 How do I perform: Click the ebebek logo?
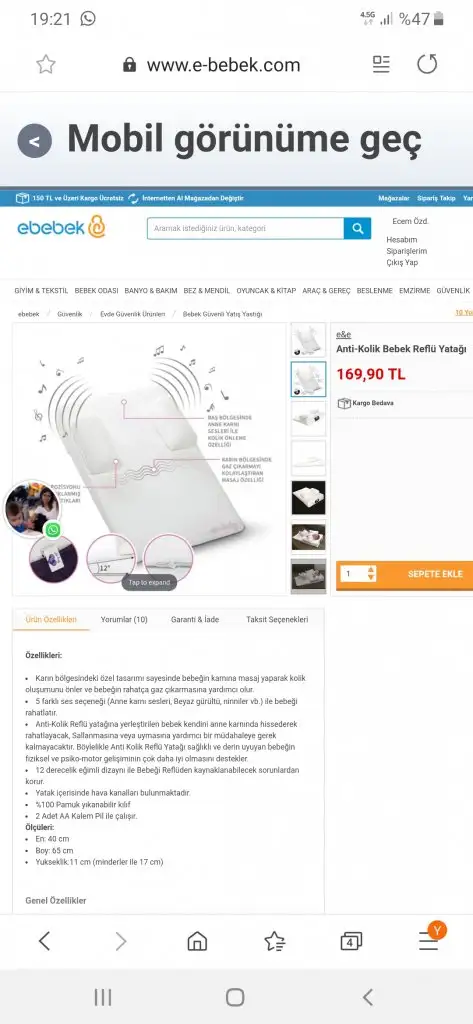click(61, 227)
